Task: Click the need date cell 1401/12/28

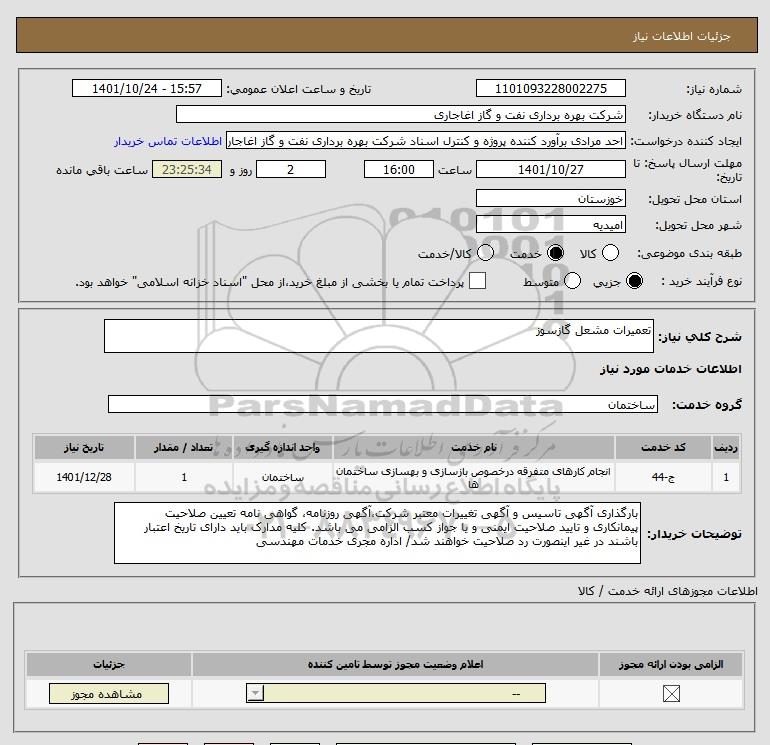Action: (x=84, y=477)
